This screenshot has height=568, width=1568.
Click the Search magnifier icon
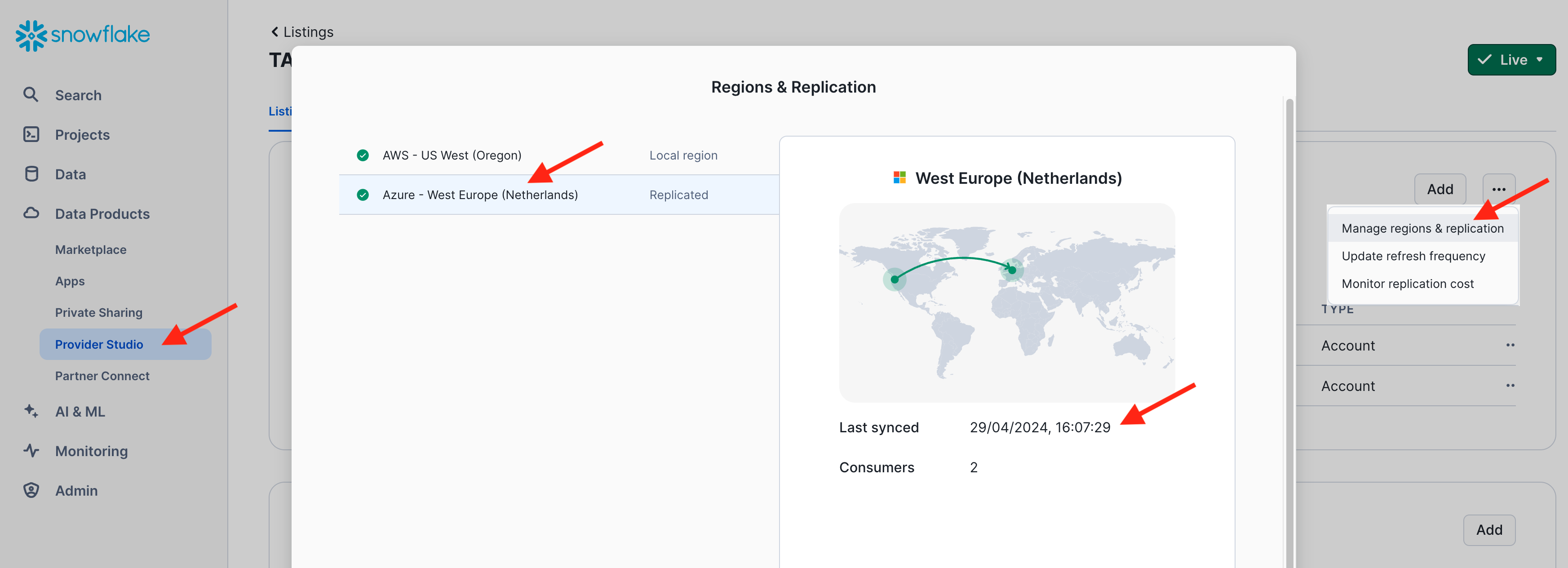pyautogui.click(x=31, y=95)
